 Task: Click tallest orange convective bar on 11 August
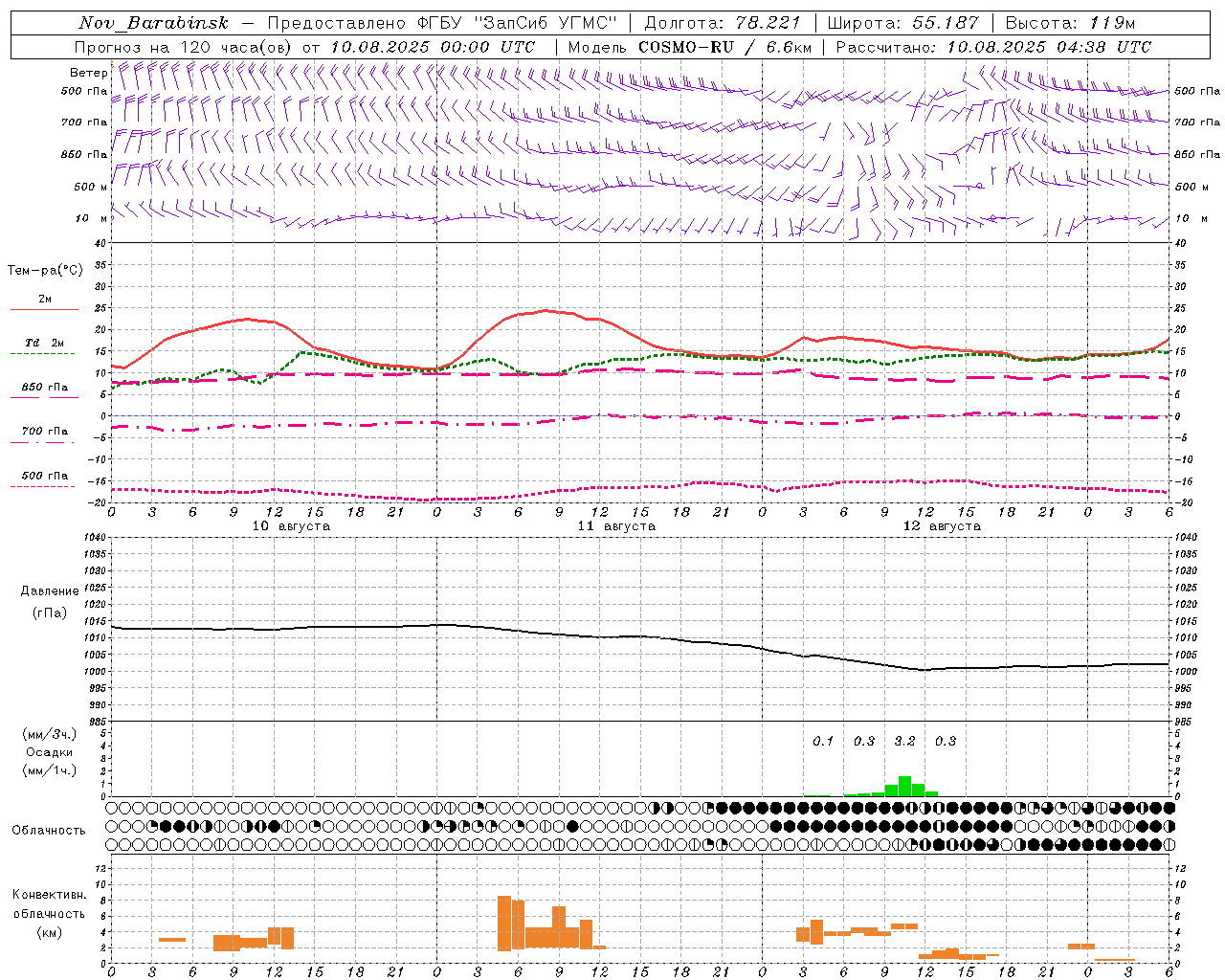click(504, 923)
